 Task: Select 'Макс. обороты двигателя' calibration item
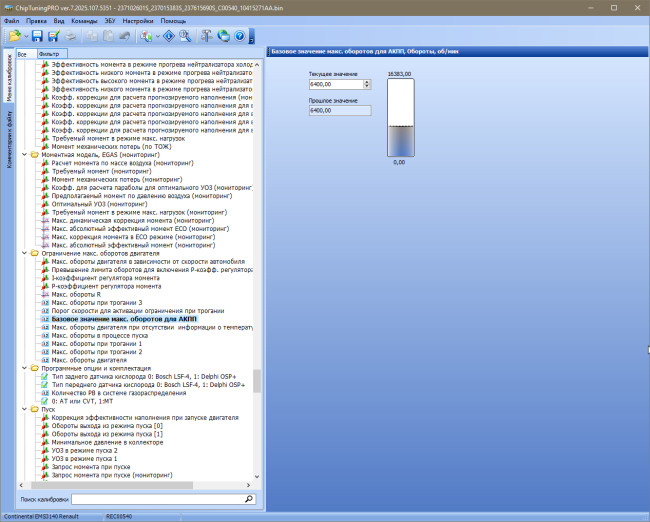[x=89, y=360]
